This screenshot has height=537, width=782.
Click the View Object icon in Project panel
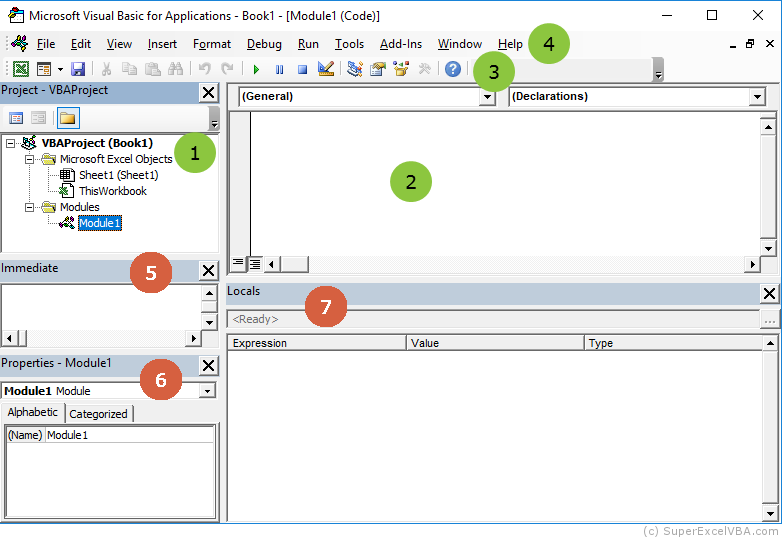pos(38,118)
